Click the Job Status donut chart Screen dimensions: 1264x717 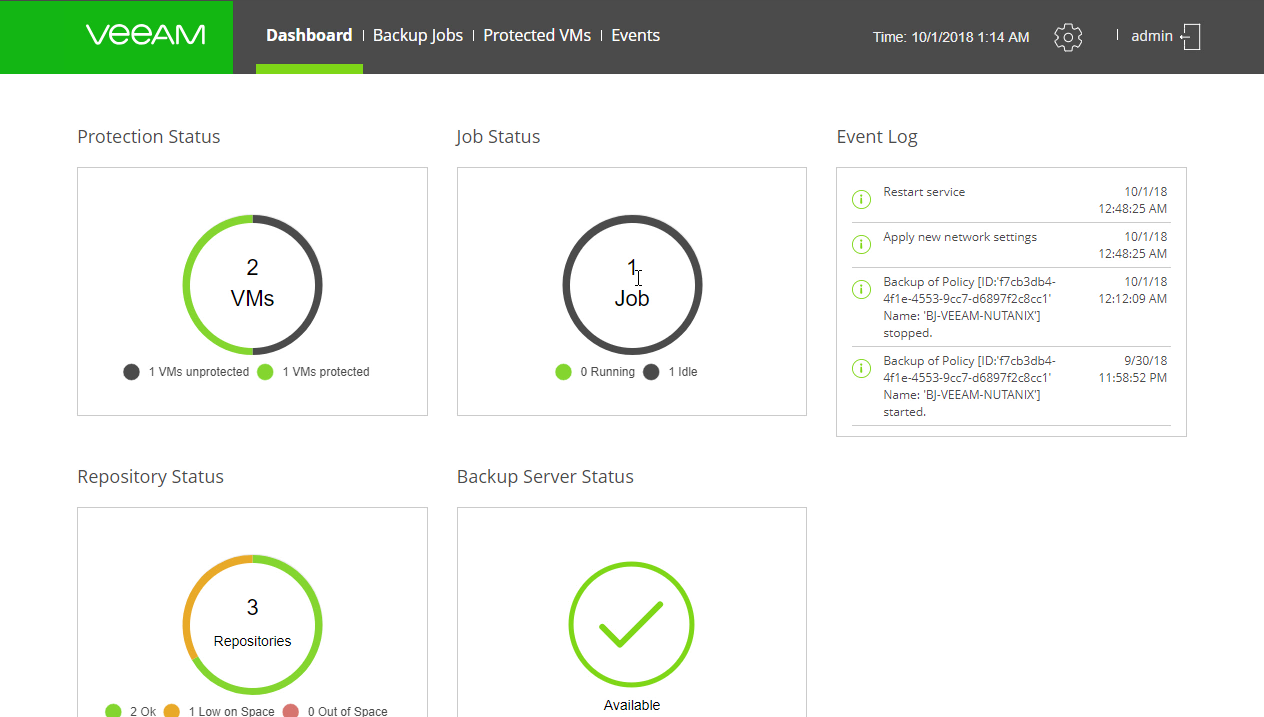[x=632, y=285]
